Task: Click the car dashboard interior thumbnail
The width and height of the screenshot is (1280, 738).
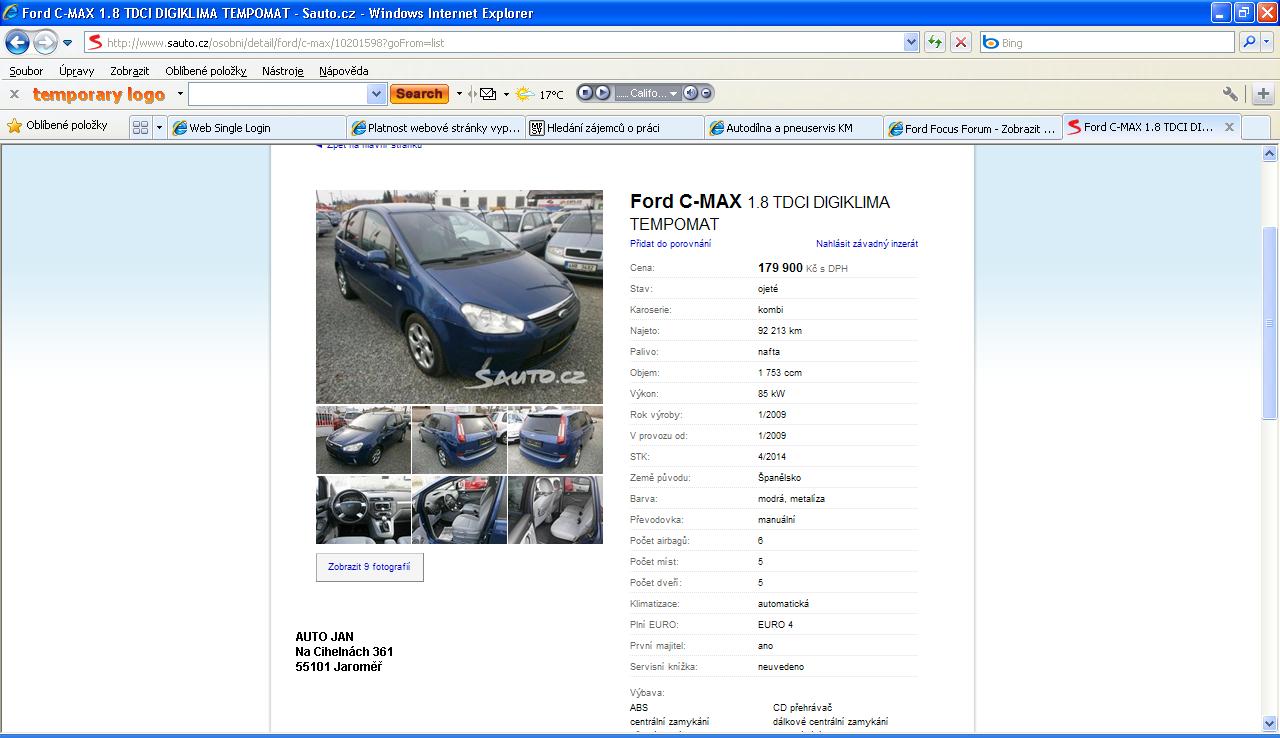Action: point(363,510)
